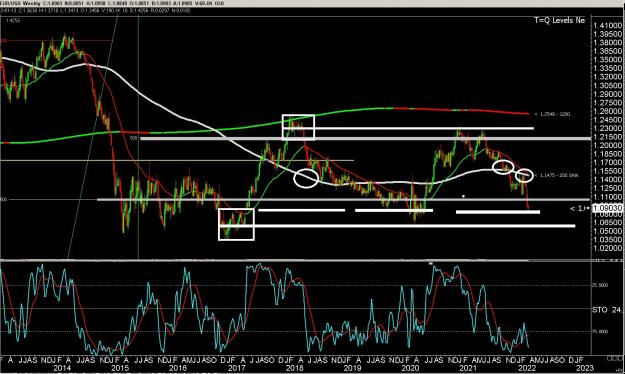Click the 2023 year label on time axis

[584, 368]
